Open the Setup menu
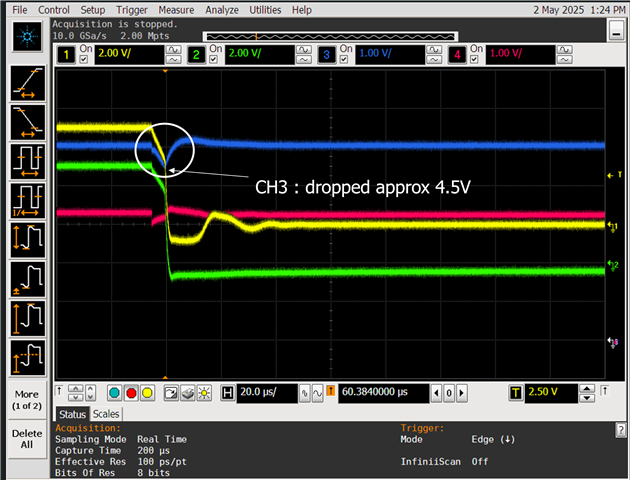The image size is (630, 480). [92, 10]
